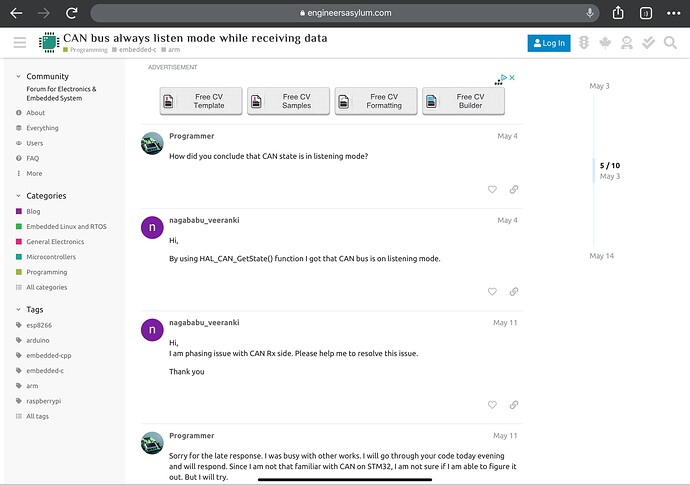Jump to May 14 at timeline bottom
Image resolution: width=690 pixels, height=485 pixels.
click(x=602, y=256)
